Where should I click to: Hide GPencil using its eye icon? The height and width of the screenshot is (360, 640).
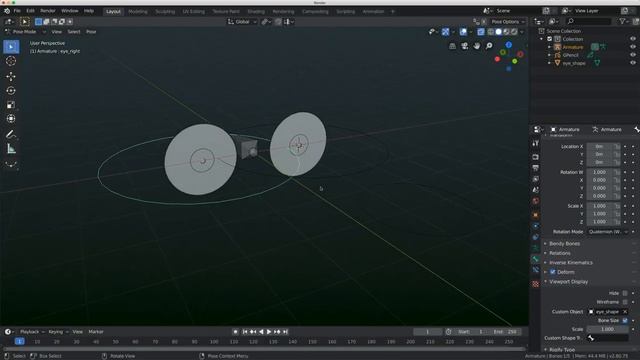[x=633, y=55]
